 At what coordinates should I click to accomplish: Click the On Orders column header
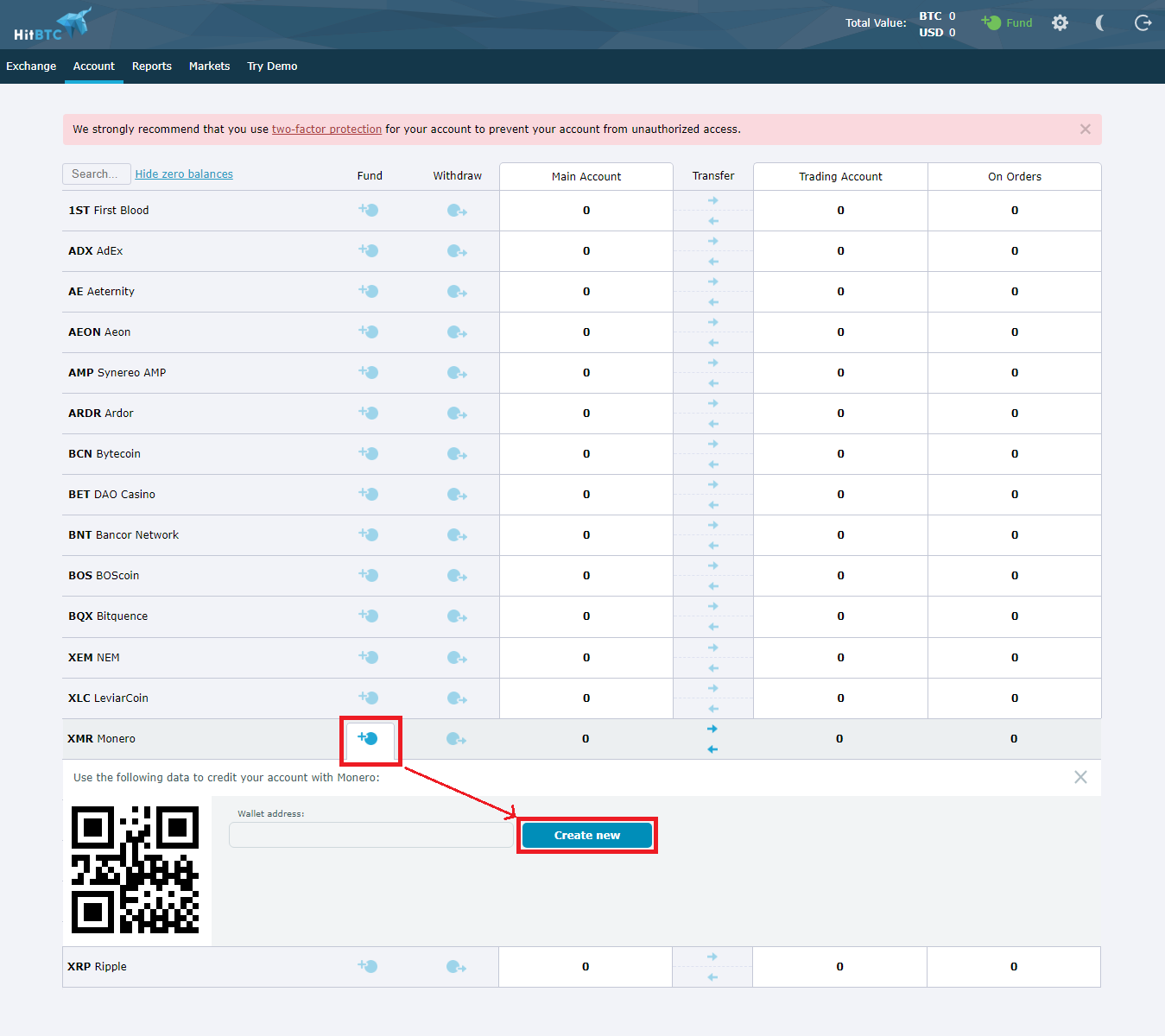point(1015,176)
